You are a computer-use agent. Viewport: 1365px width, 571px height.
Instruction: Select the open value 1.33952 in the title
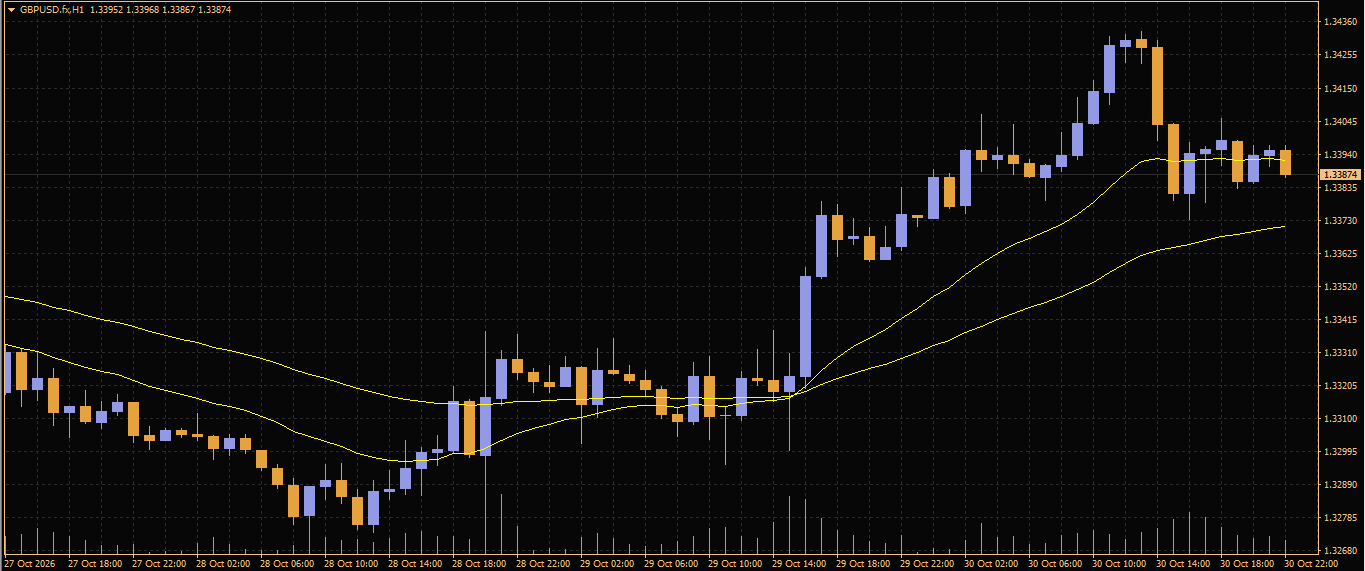(x=106, y=9)
